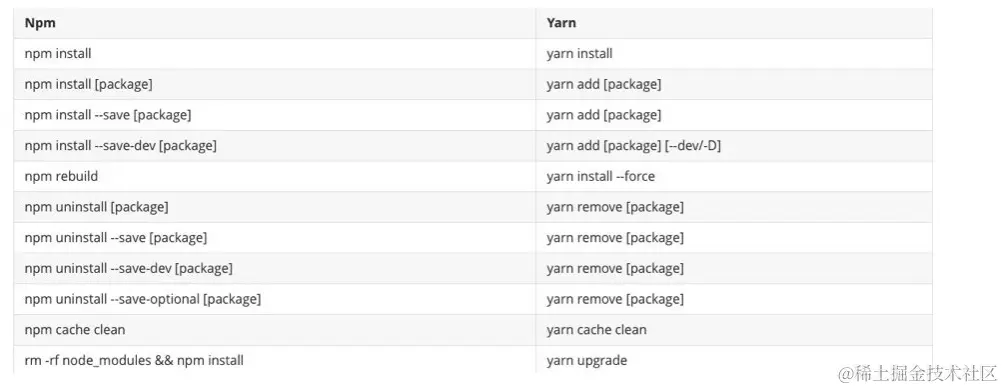Select 'npm uninstall --save-dev [package]' cell
Screen dimensions: 1004x390
click(x=274, y=268)
